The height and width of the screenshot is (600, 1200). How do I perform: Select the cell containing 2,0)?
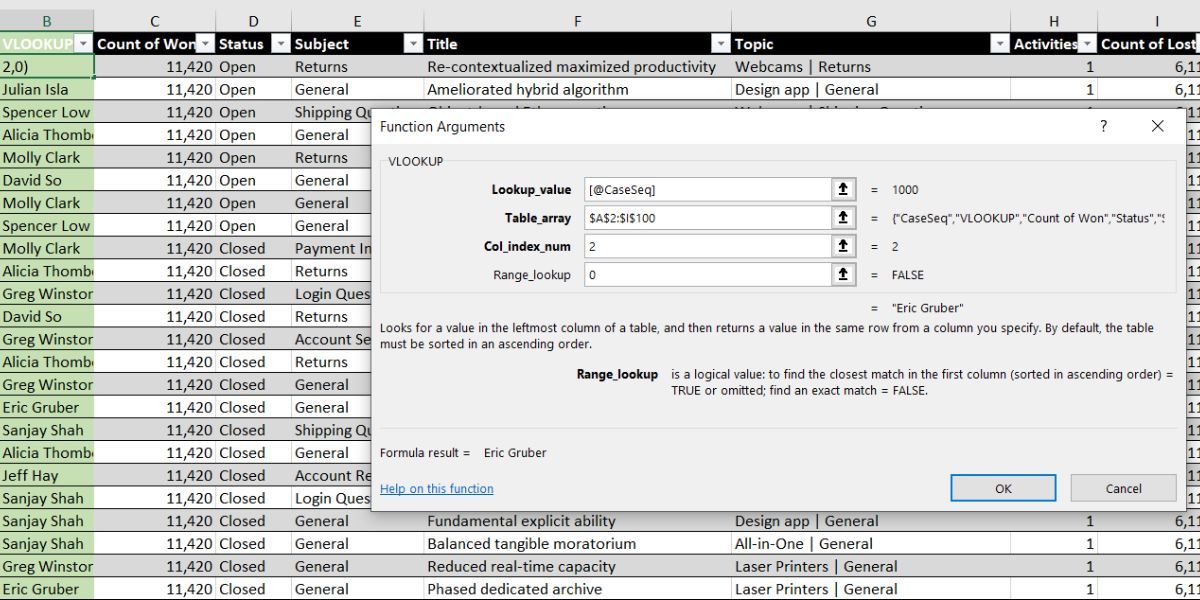47,66
